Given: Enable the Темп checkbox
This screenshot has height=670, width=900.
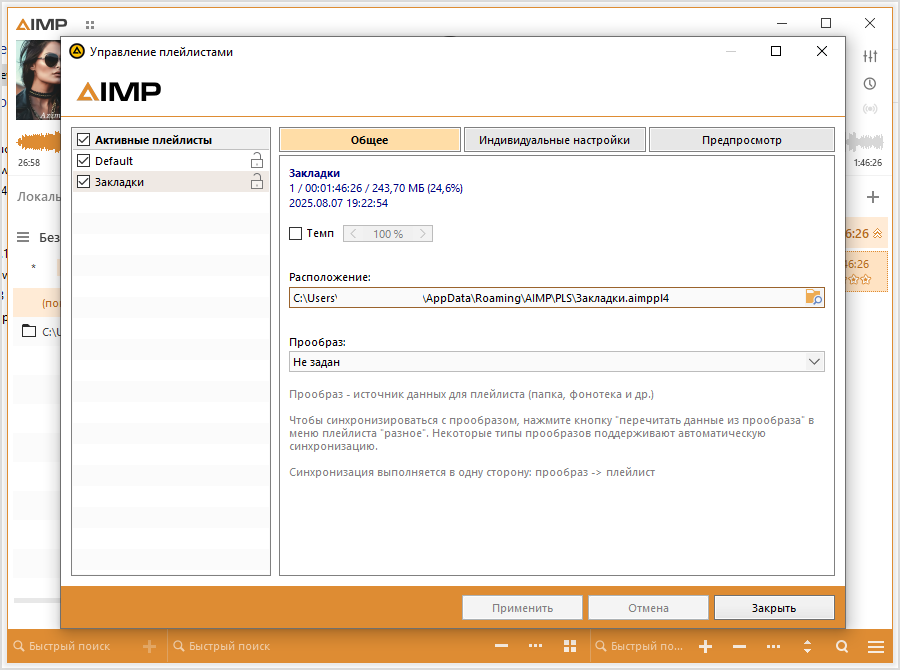Looking at the screenshot, I should pyautogui.click(x=296, y=234).
